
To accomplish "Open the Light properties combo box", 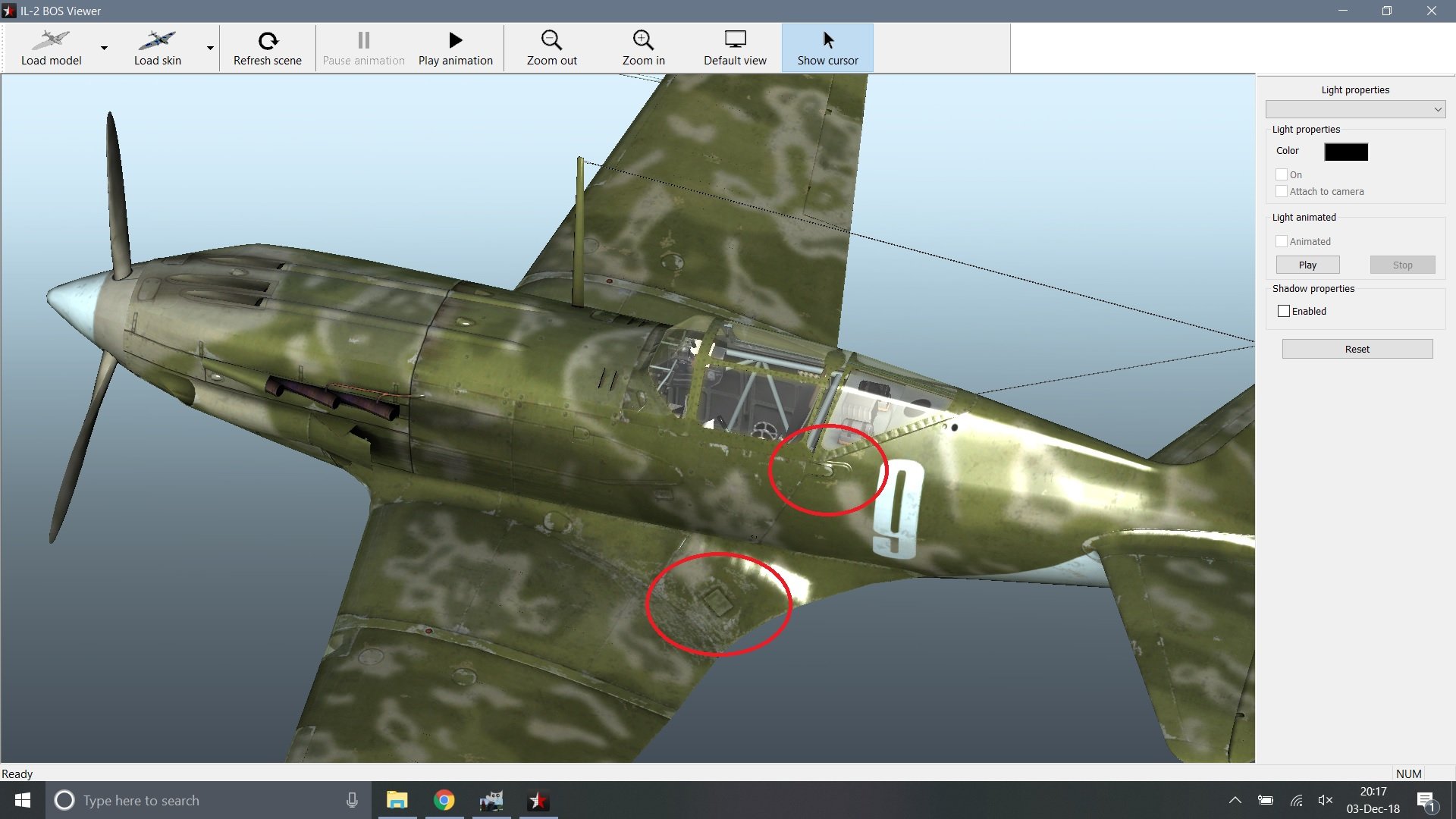I will point(1355,109).
